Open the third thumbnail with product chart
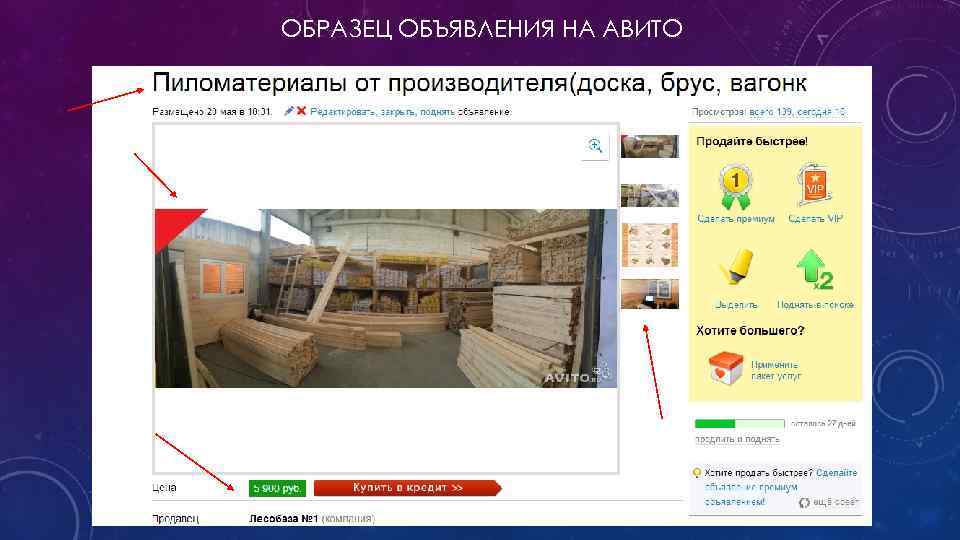This screenshot has height=540, width=960. [650, 245]
